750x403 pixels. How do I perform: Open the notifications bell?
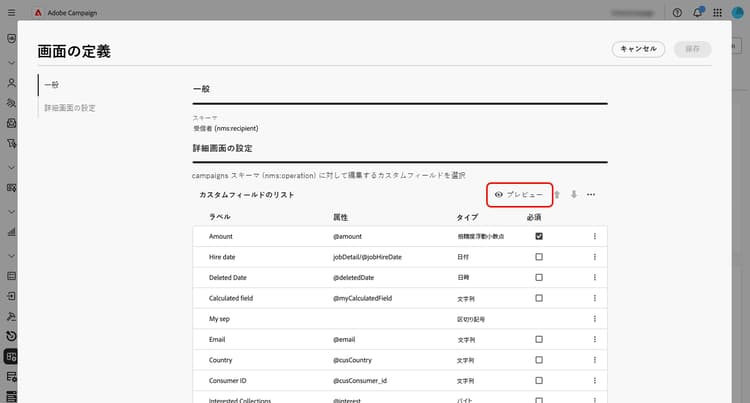[697, 12]
